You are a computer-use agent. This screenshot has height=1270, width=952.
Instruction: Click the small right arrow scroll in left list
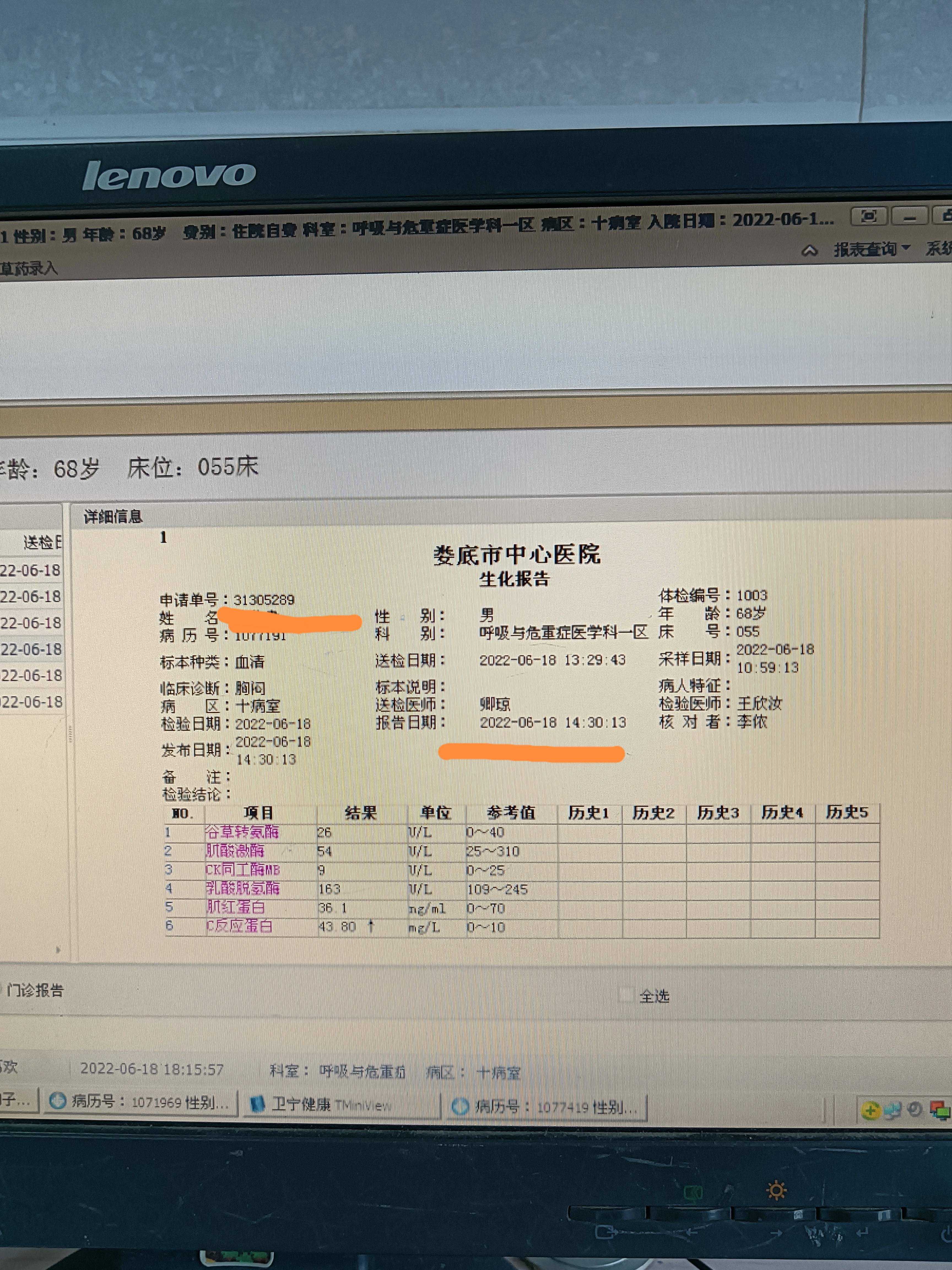pyautogui.click(x=58, y=950)
